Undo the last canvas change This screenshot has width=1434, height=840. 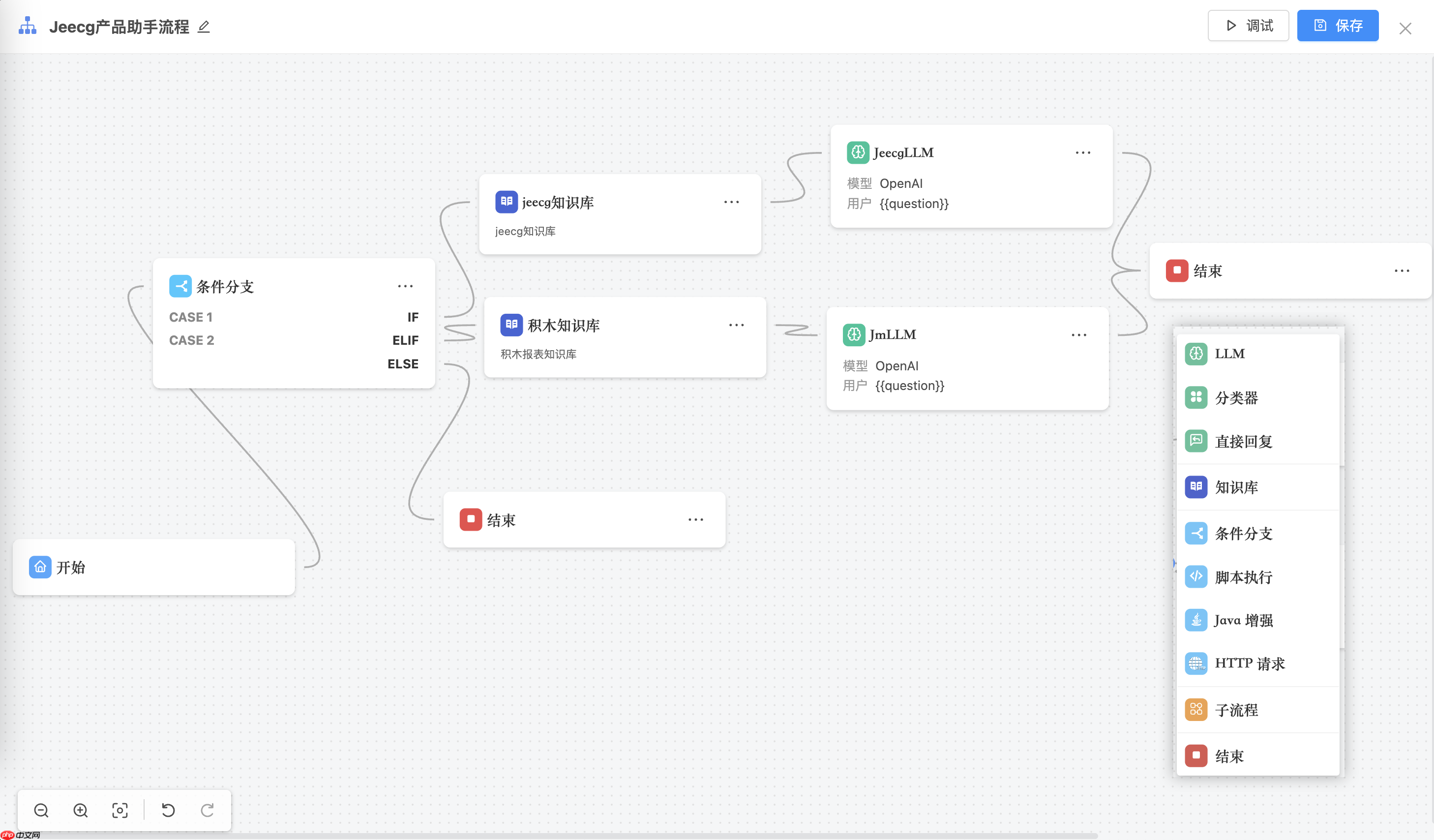(x=169, y=810)
